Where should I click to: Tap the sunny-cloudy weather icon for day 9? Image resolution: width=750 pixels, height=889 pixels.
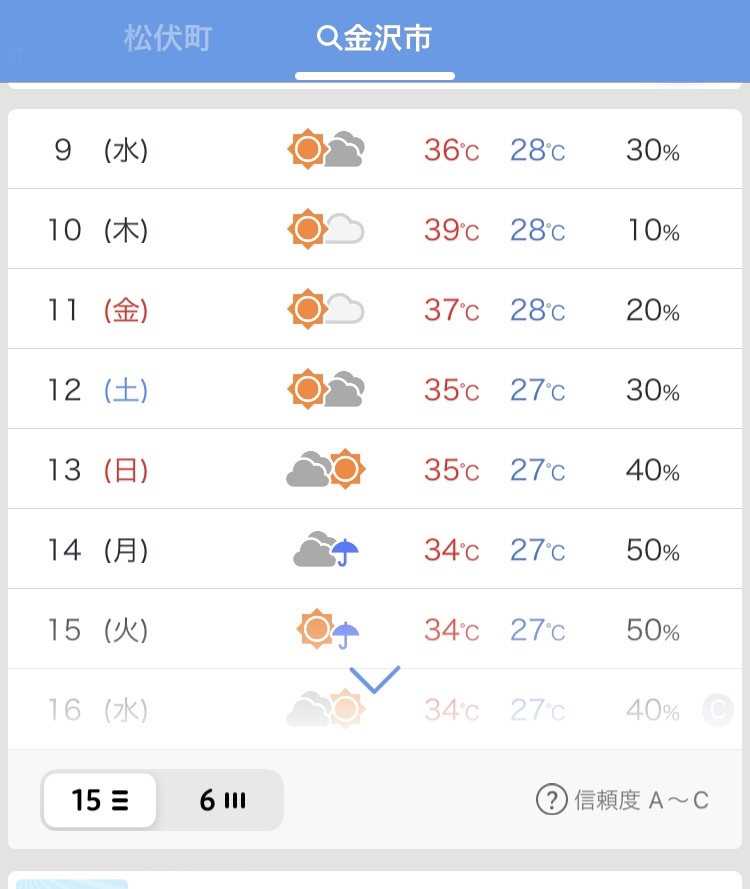coord(326,150)
